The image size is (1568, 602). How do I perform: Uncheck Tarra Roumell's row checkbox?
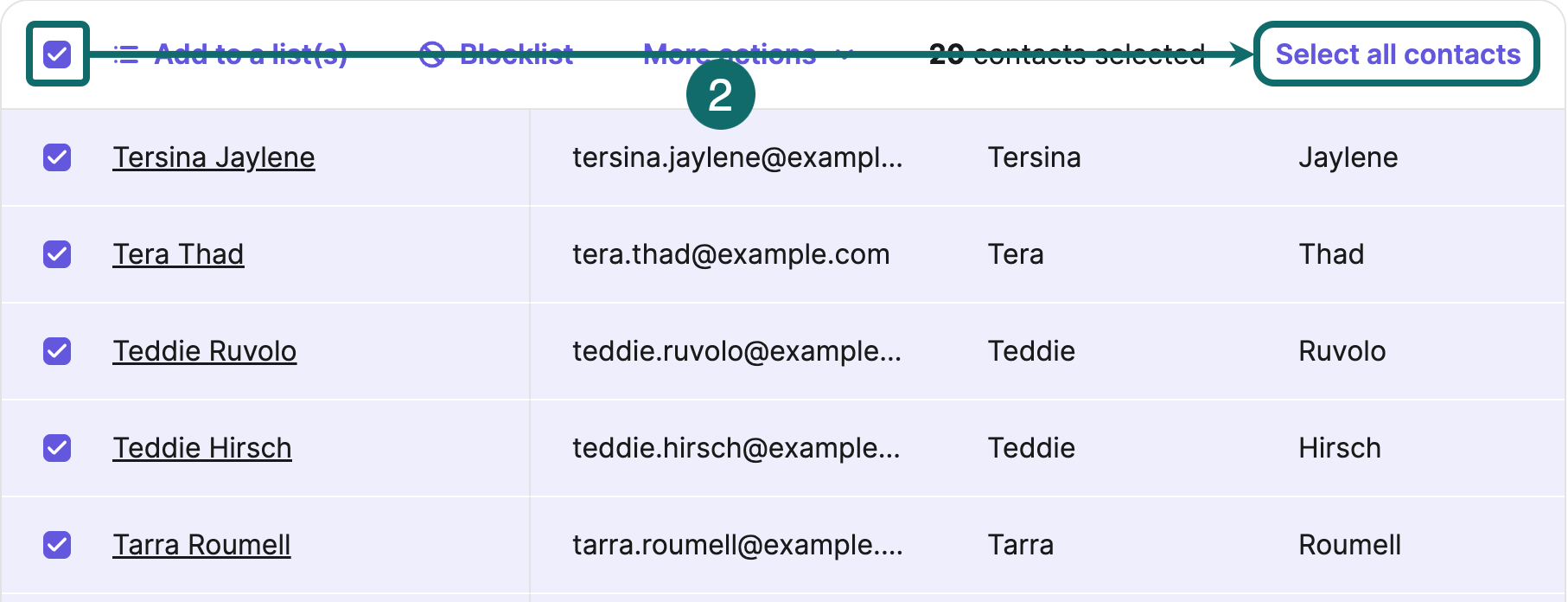pos(57,545)
